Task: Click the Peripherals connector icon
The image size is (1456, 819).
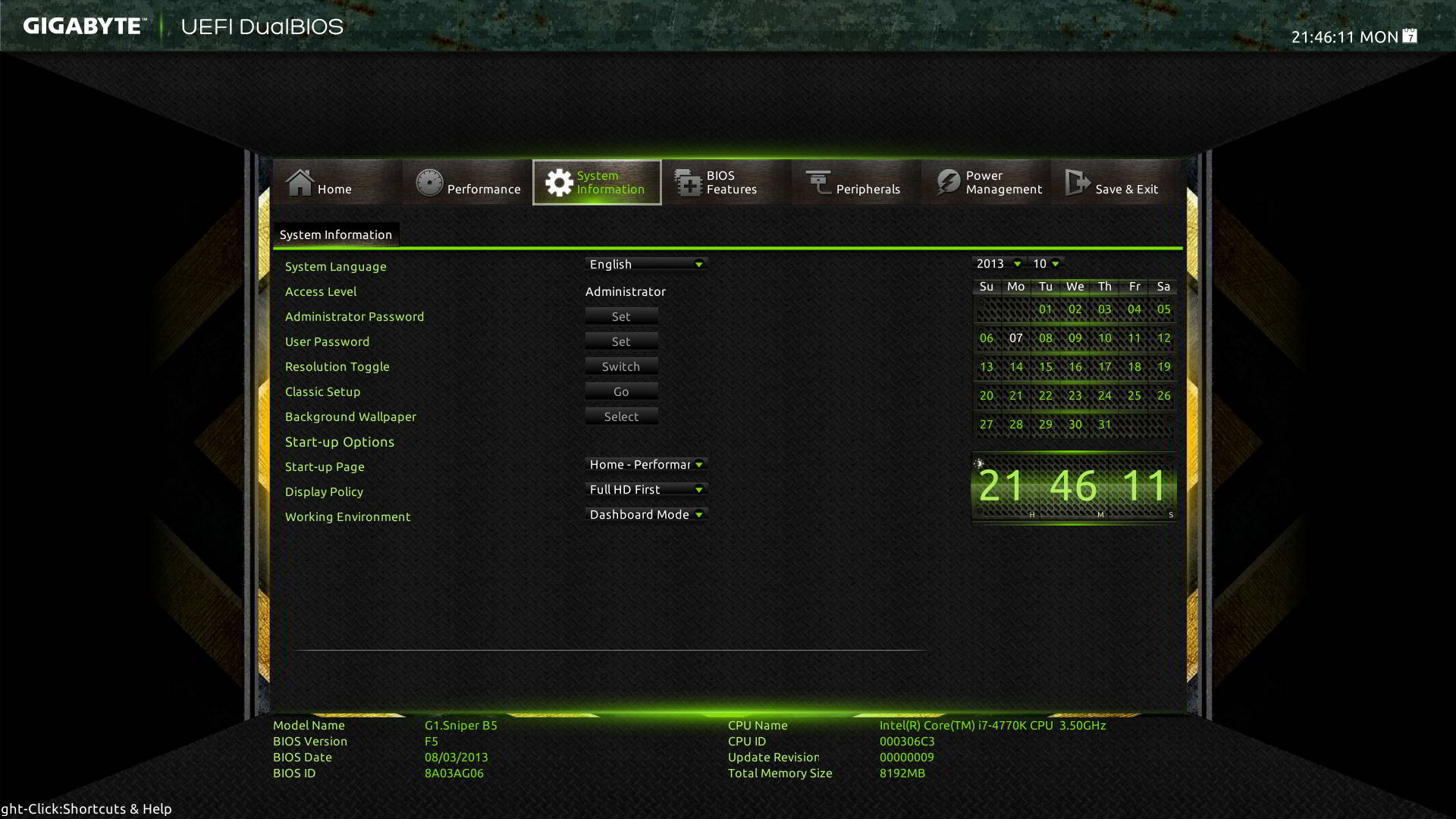Action: (818, 183)
